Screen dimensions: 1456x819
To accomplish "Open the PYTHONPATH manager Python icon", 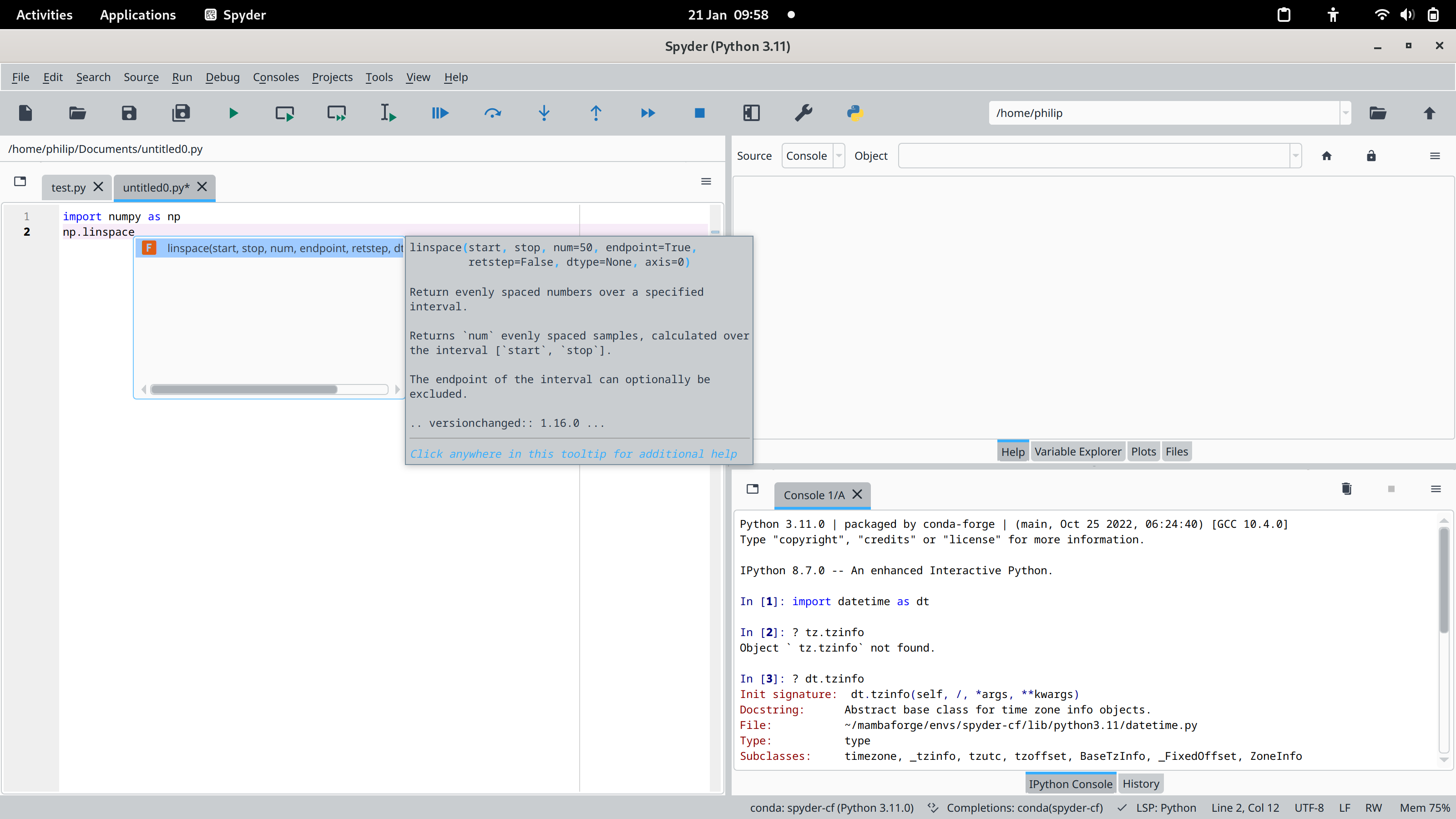I will [854, 113].
